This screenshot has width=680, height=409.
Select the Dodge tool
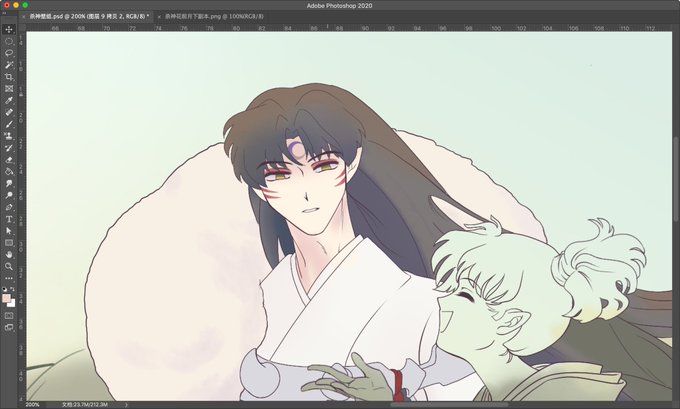tap(9, 195)
